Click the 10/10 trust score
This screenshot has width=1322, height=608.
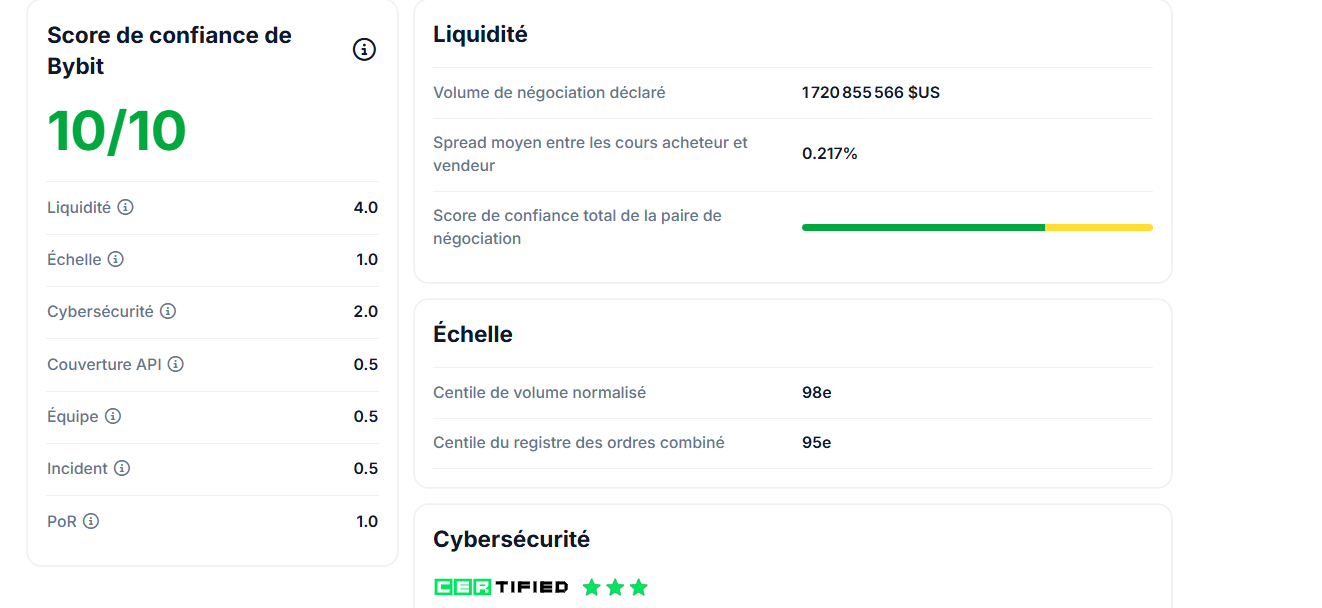(116, 131)
